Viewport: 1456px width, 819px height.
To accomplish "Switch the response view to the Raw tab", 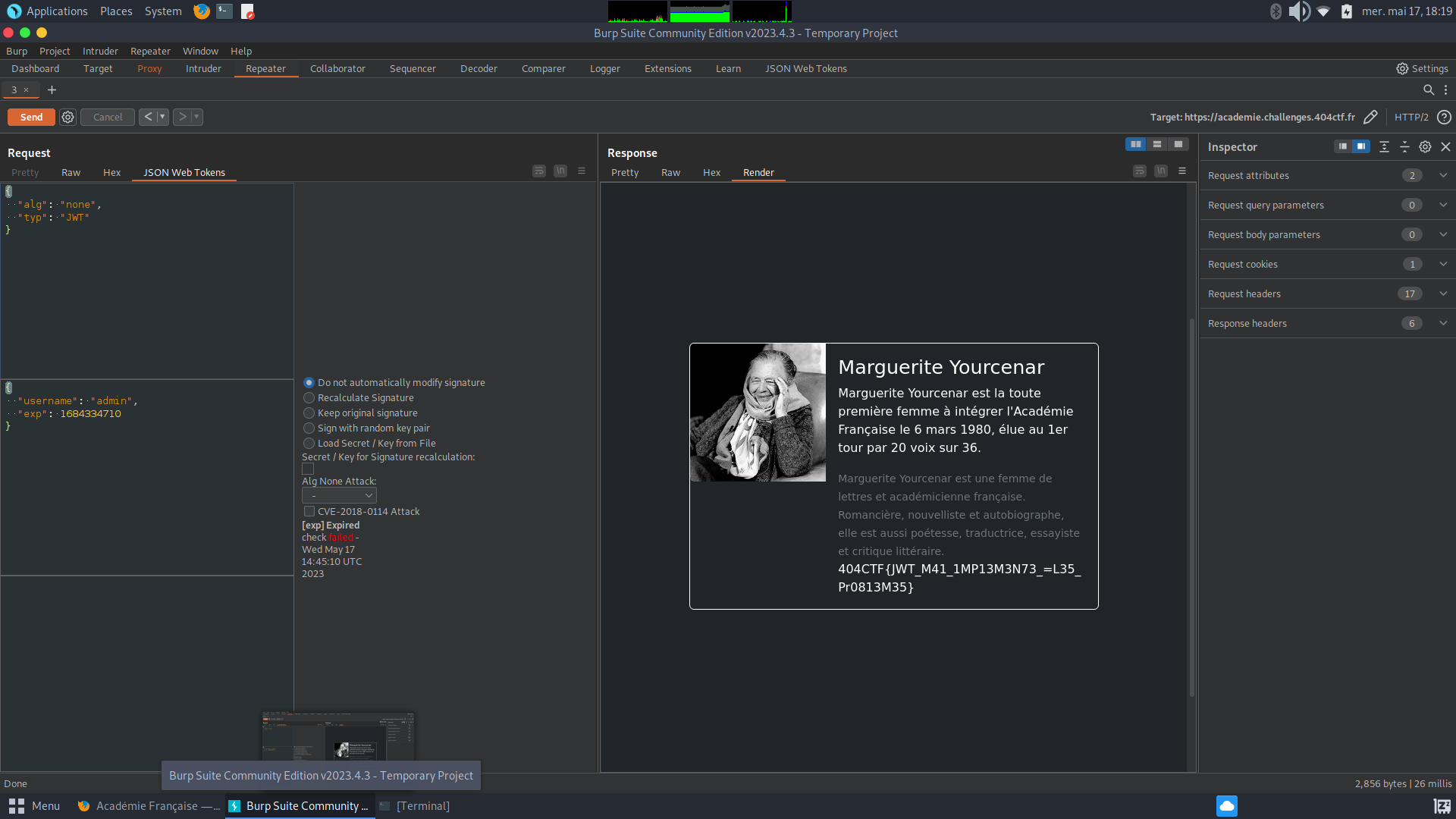I will click(670, 173).
